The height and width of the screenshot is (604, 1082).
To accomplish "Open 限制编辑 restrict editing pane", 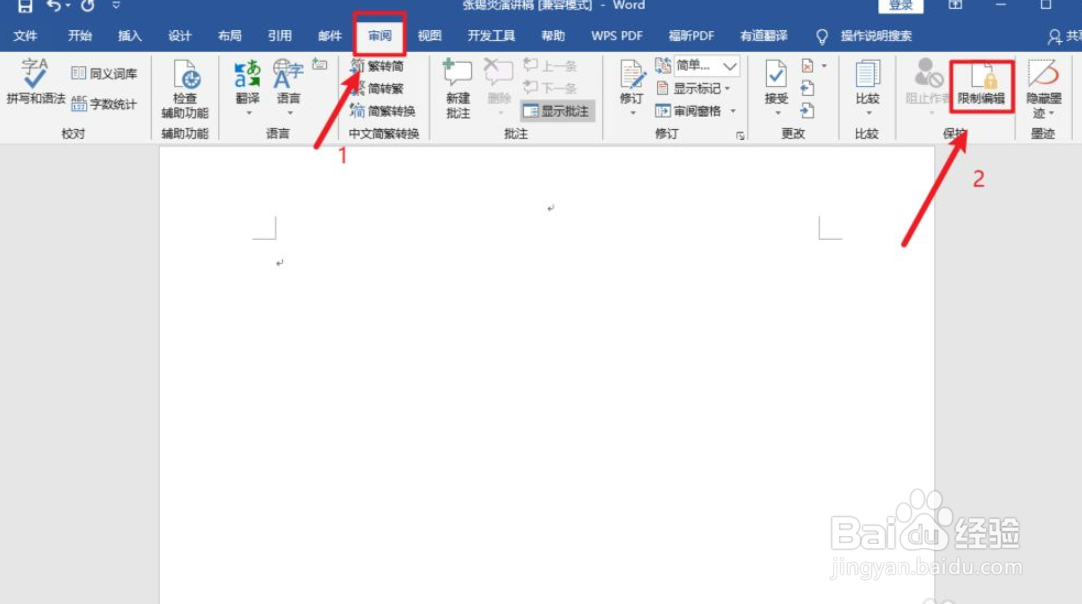I will (x=980, y=85).
